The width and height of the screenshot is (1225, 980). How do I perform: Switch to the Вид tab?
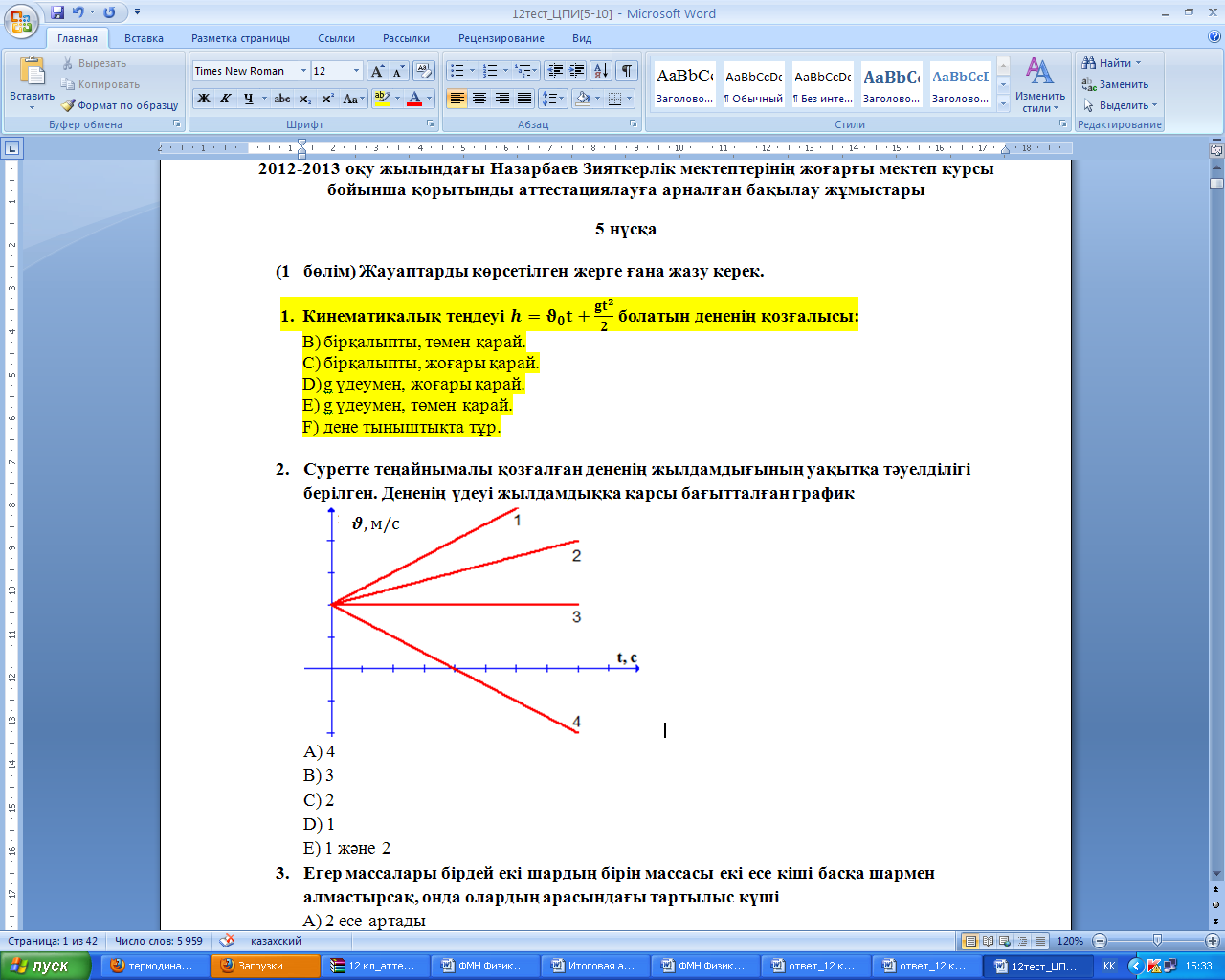(x=582, y=38)
